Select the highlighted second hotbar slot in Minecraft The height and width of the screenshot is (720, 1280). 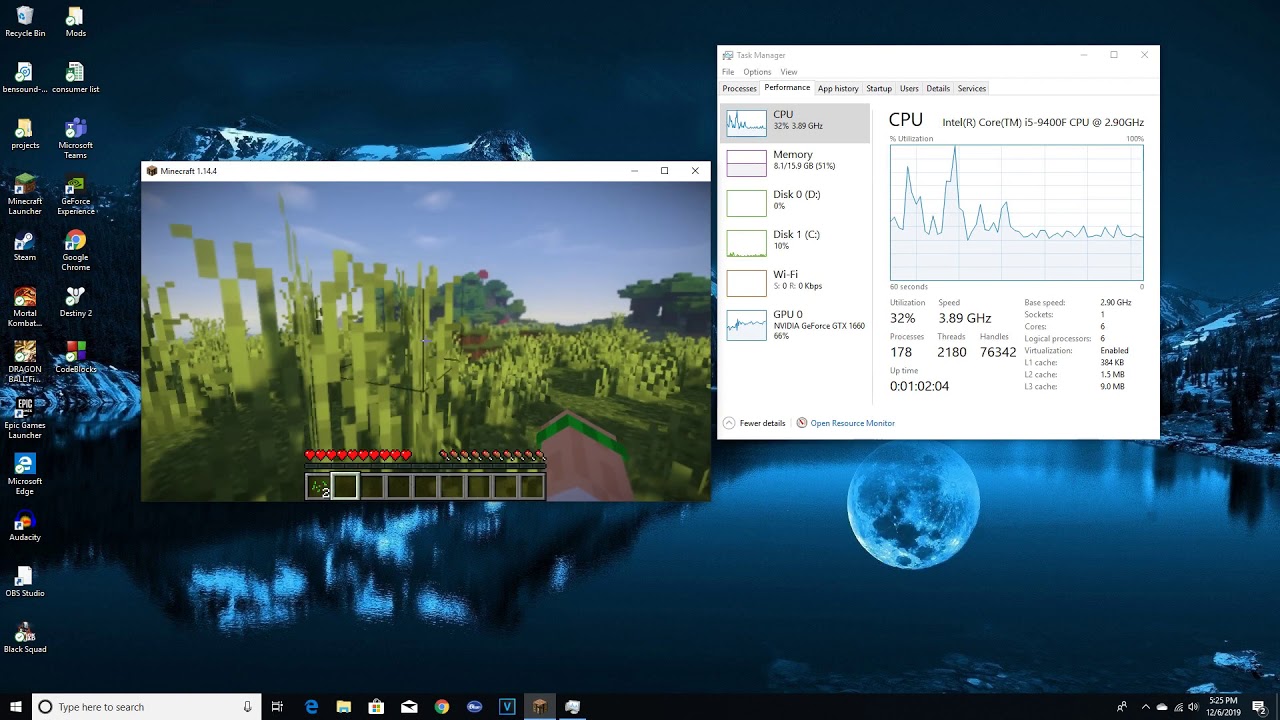pos(345,487)
